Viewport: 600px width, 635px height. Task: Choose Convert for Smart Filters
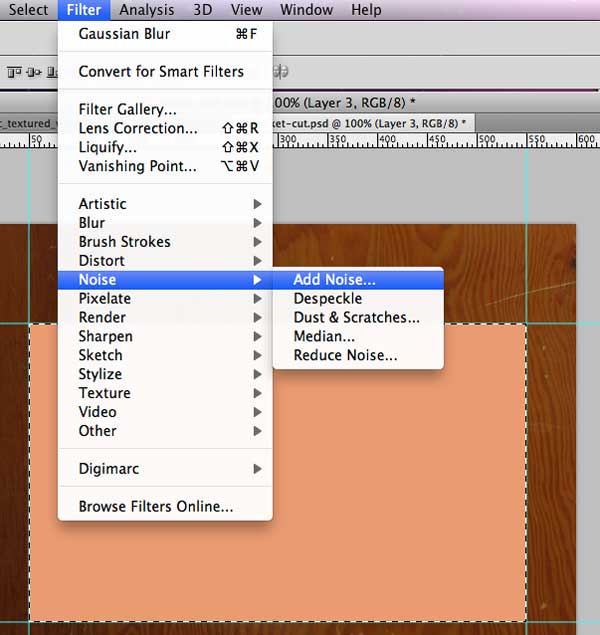point(160,72)
